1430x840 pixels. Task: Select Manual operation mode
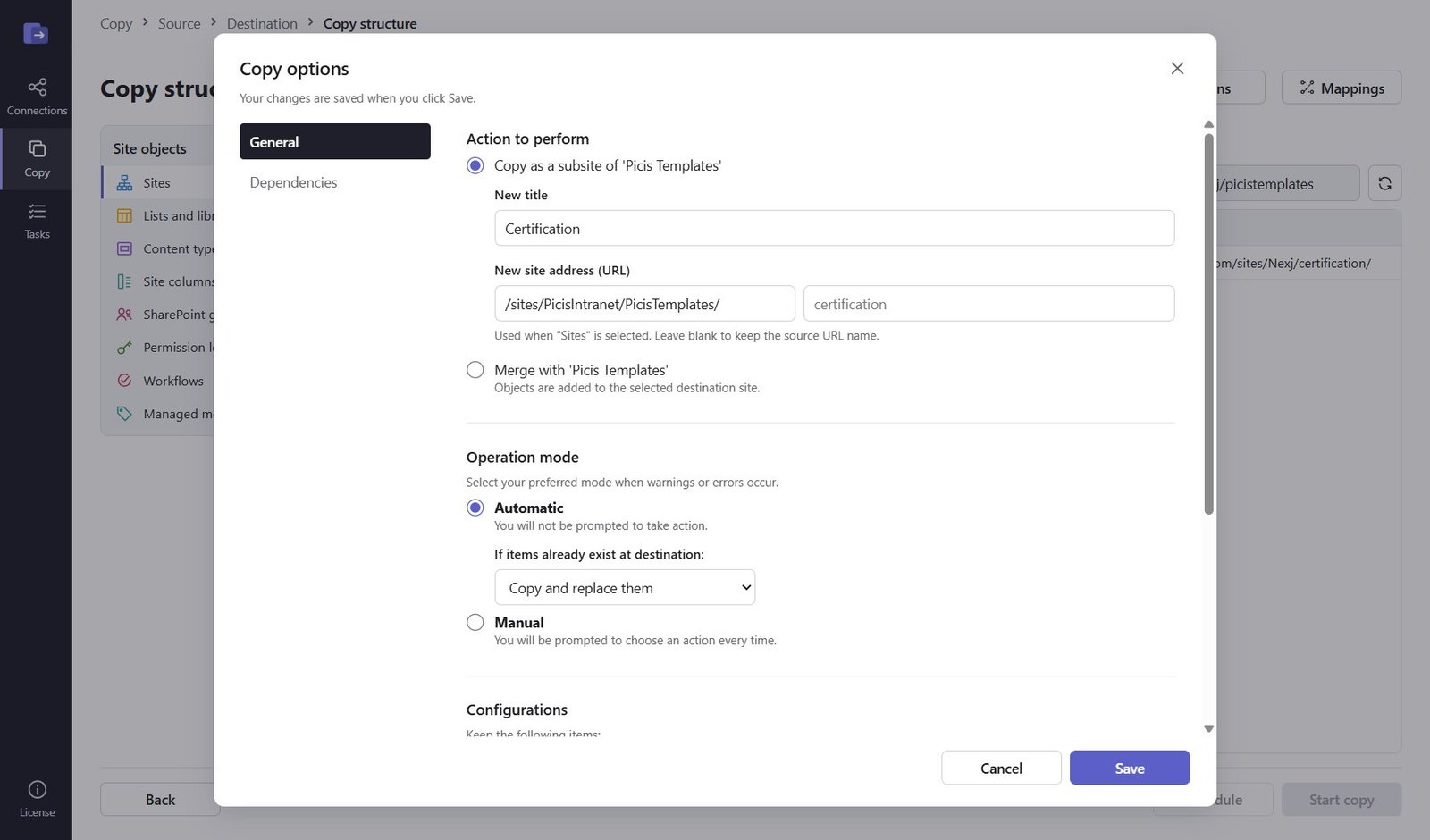[x=475, y=622]
